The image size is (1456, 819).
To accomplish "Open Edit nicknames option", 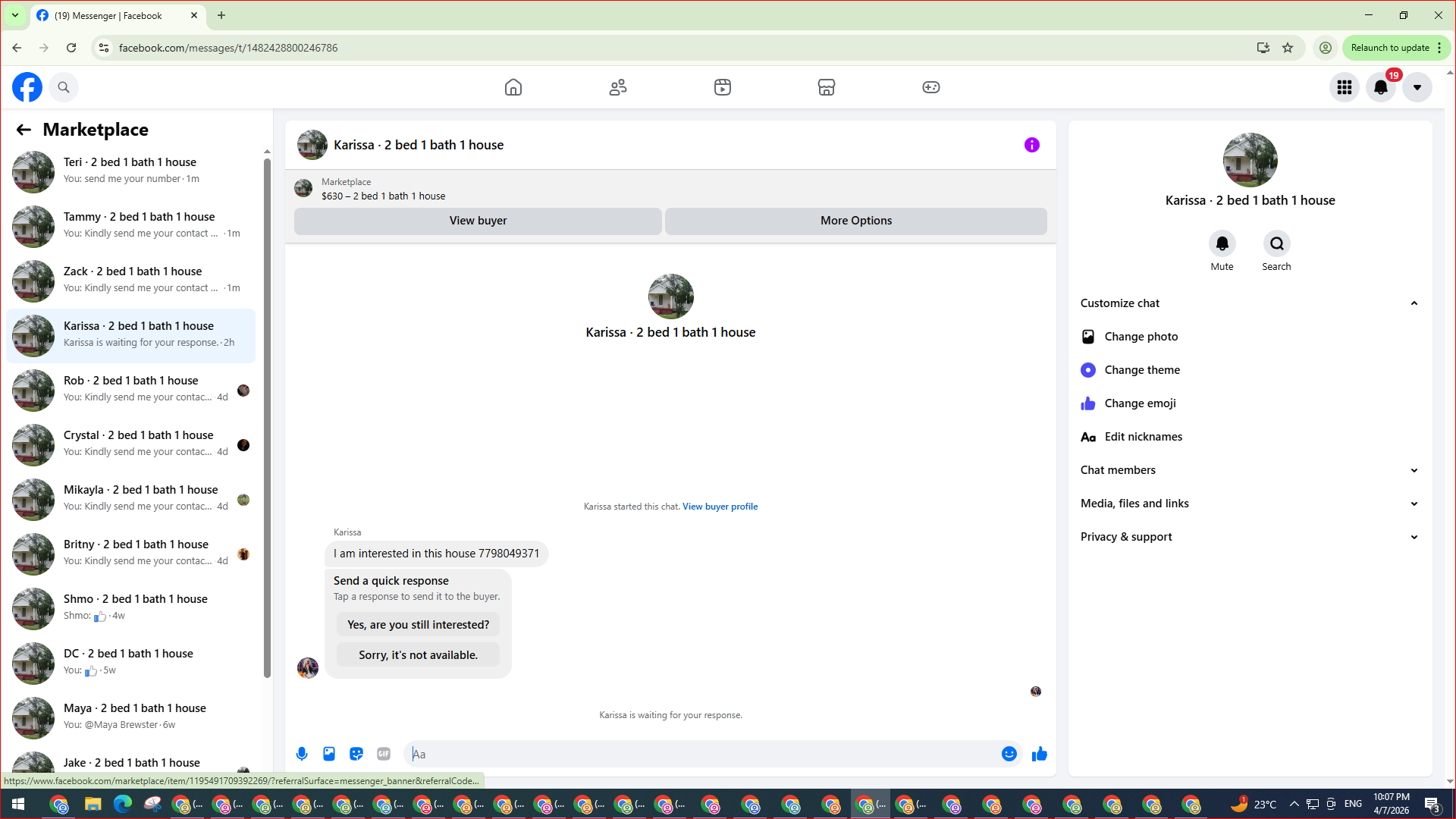I will click(1250, 437).
